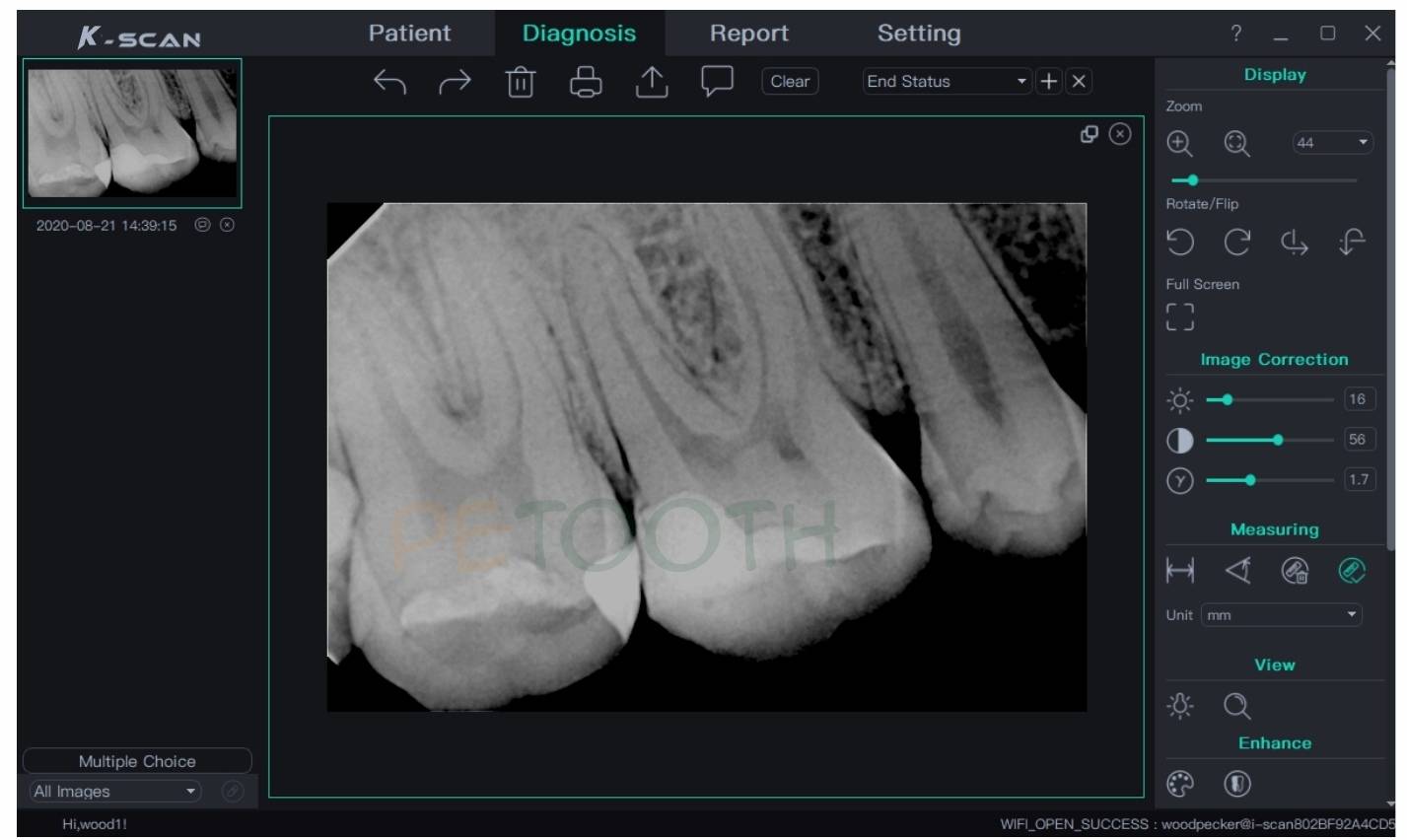
Task: Click the fit-to-window zoom icon
Action: pyautogui.click(x=1236, y=144)
